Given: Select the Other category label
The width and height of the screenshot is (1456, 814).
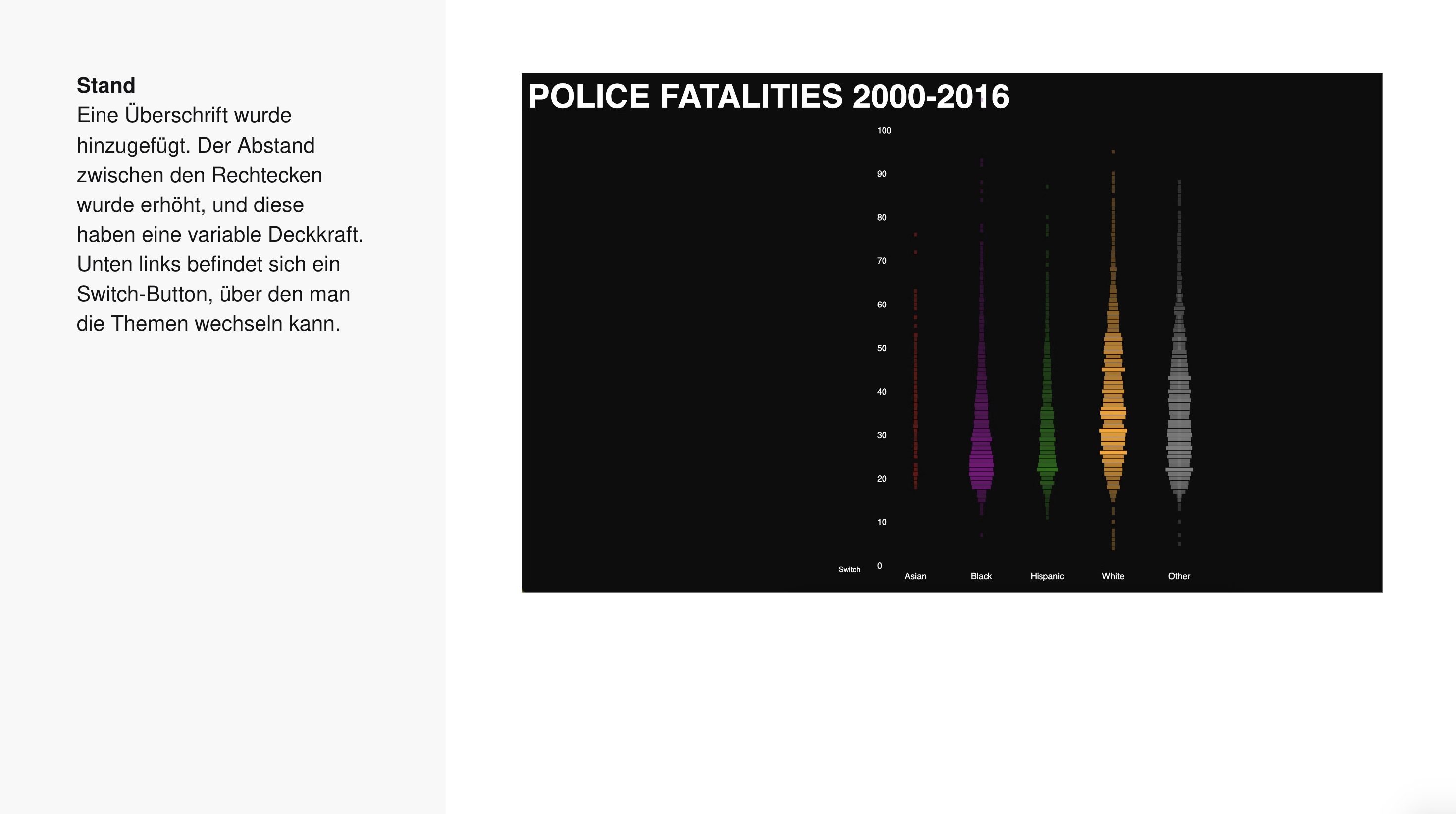Looking at the screenshot, I should 1179,576.
